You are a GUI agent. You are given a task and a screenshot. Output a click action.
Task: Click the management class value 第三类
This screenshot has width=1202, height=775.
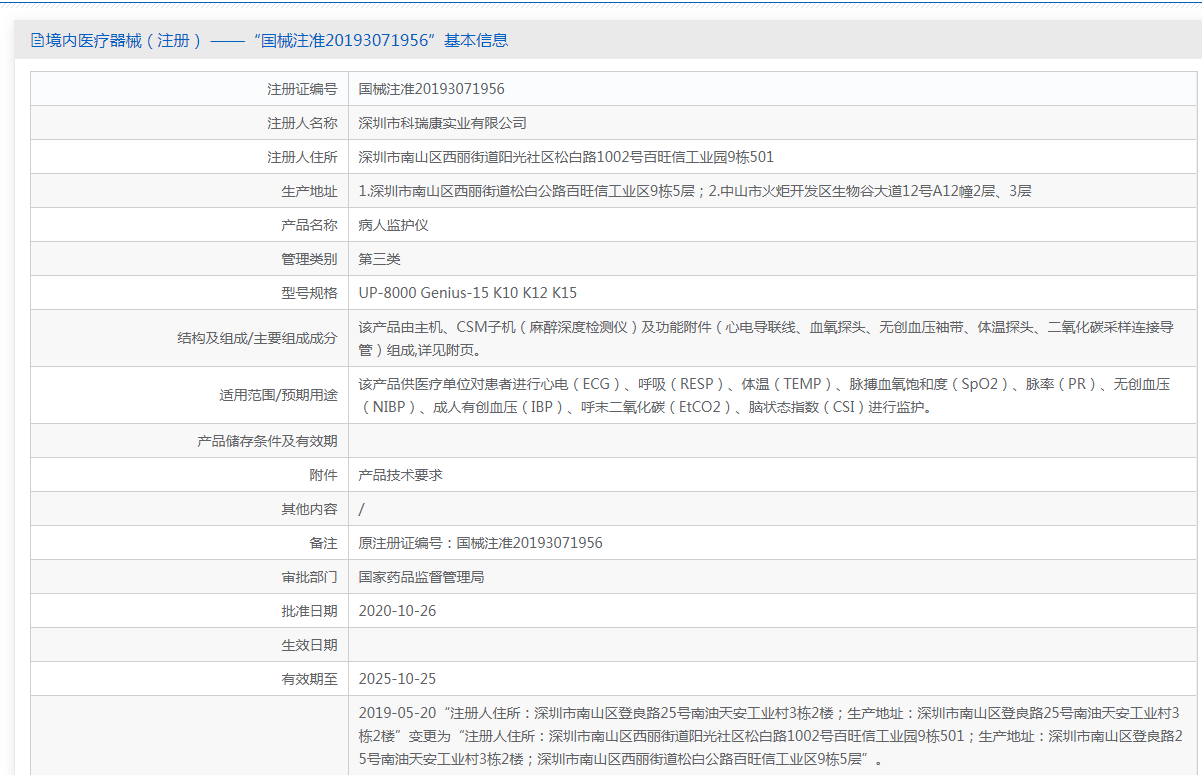point(379,259)
